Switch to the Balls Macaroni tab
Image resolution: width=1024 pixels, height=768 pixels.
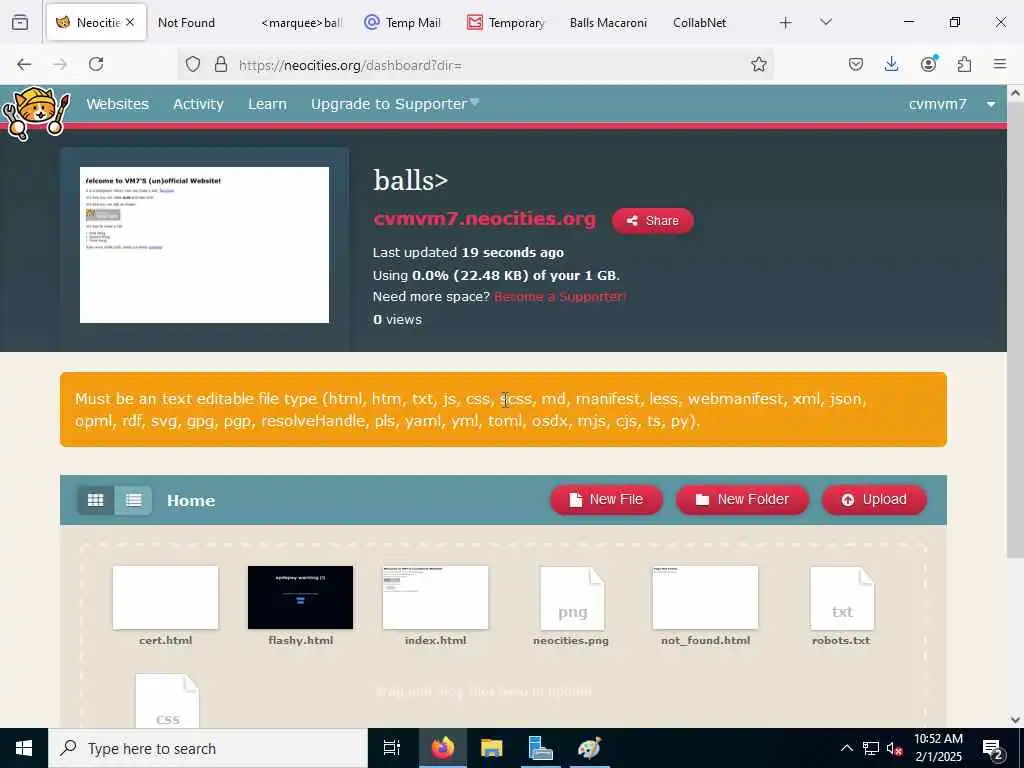[608, 23]
